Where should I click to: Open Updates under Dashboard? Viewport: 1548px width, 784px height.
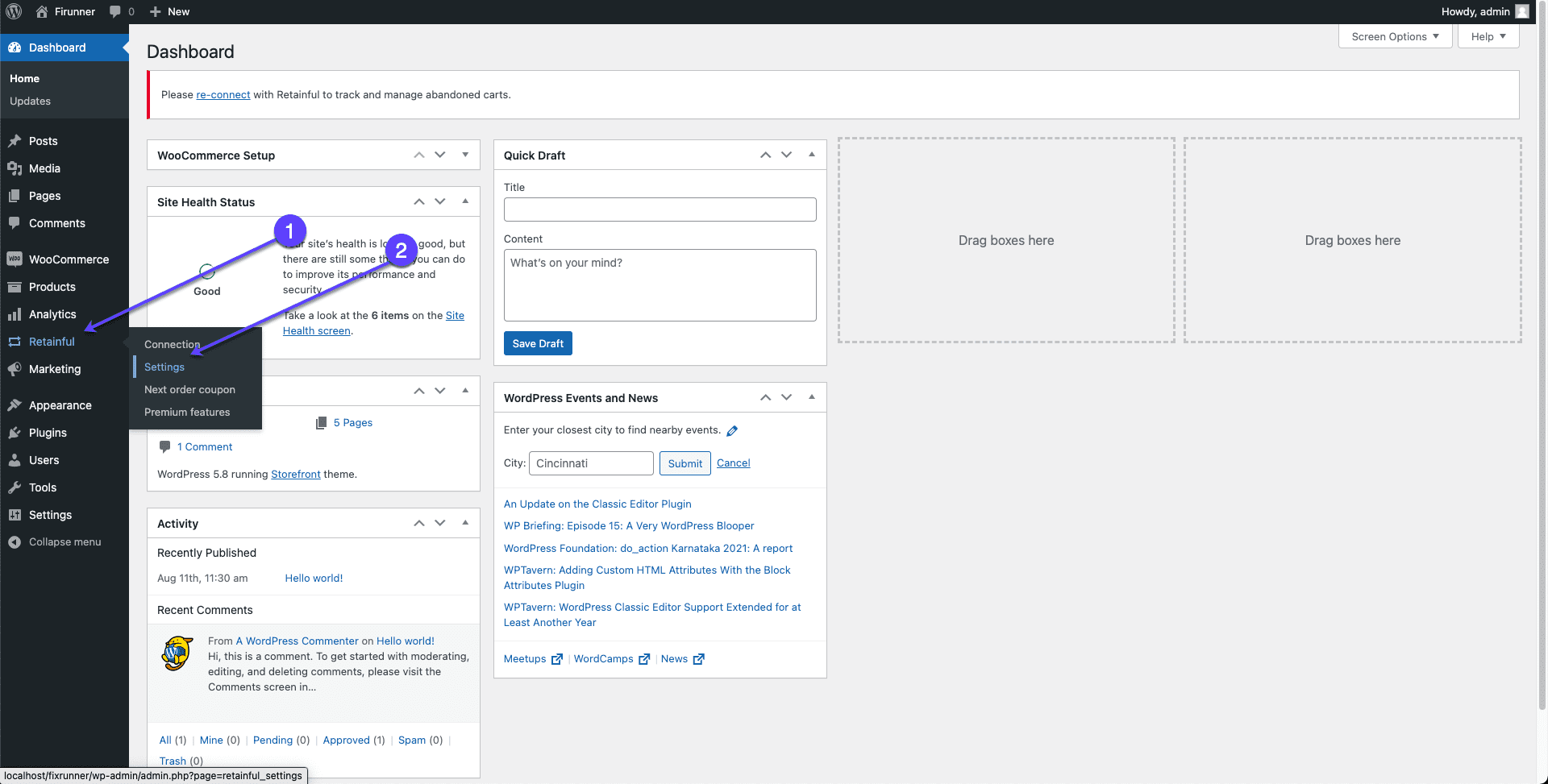[30, 101]
